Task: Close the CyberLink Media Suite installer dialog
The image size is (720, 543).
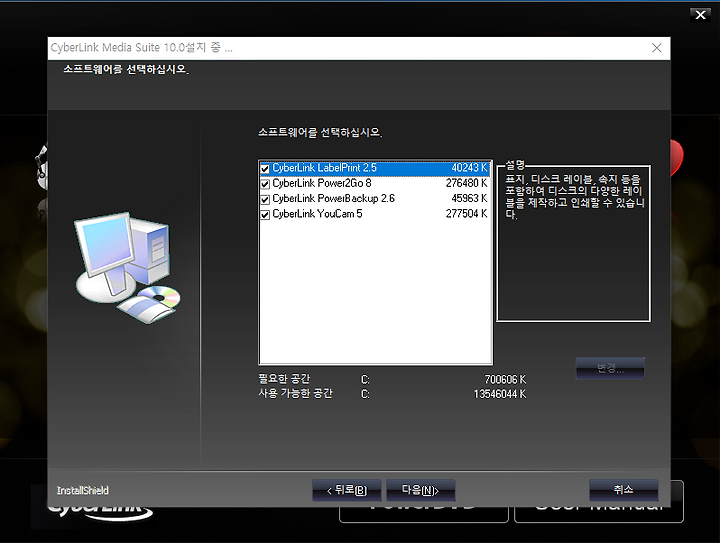Action: (x=657, y=48)
